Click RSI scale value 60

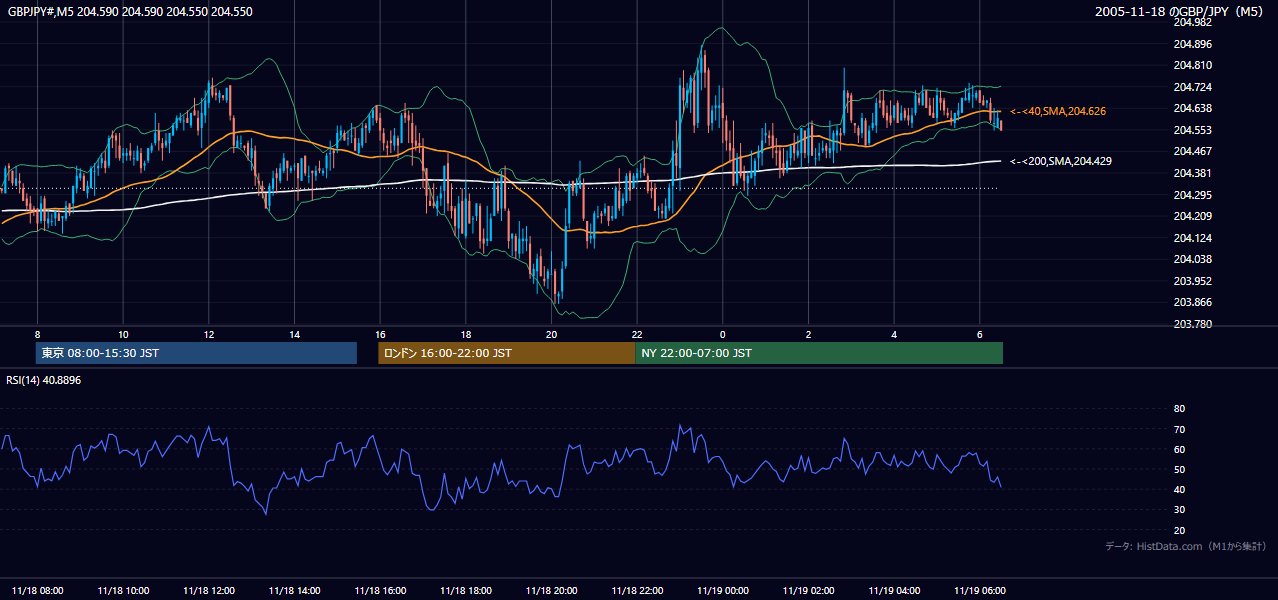1179,450
